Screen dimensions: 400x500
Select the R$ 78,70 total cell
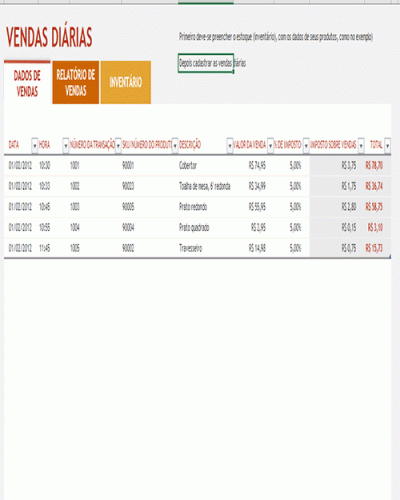tap(374, 165)
